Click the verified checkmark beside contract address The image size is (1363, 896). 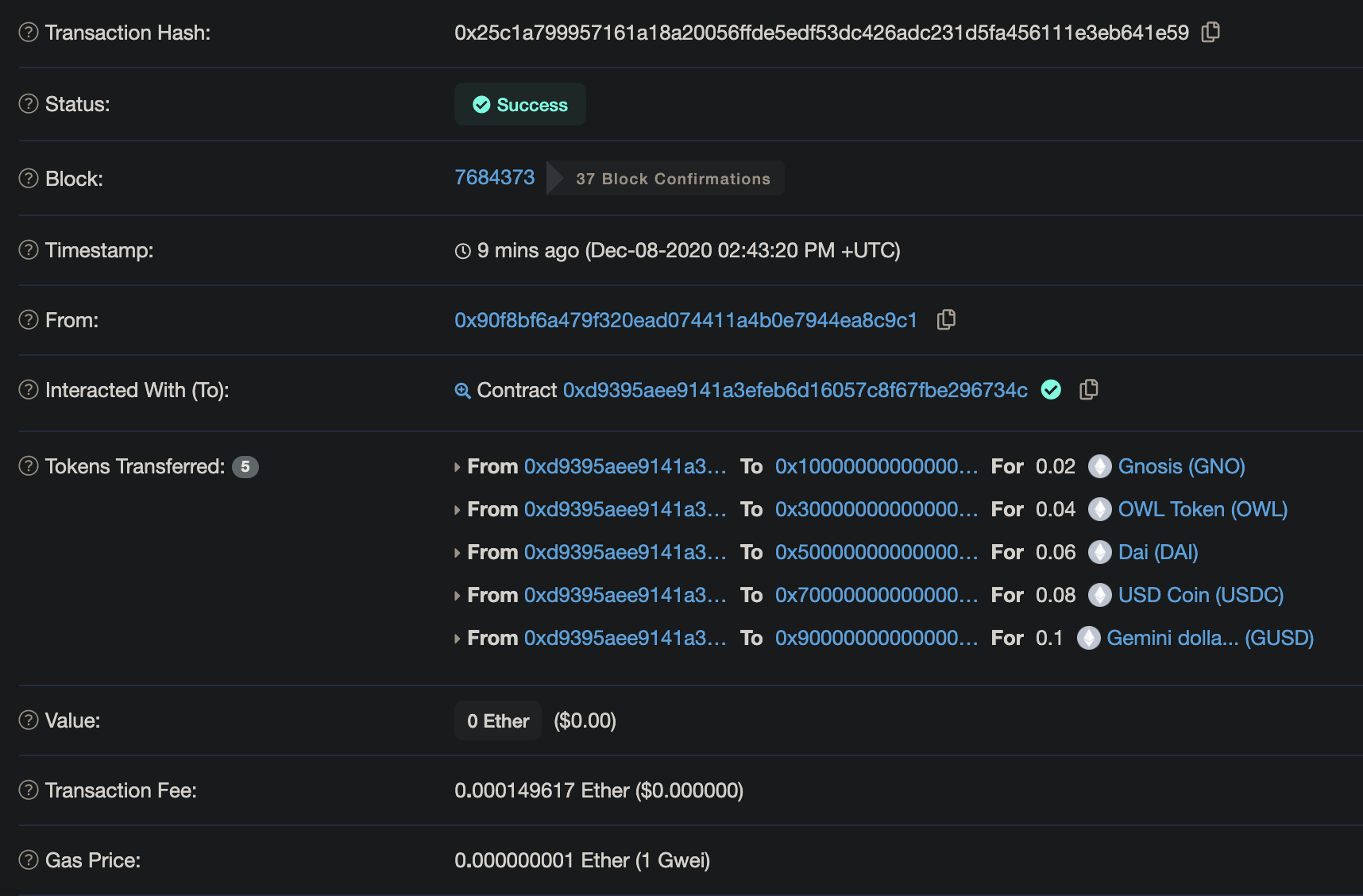1051,389
